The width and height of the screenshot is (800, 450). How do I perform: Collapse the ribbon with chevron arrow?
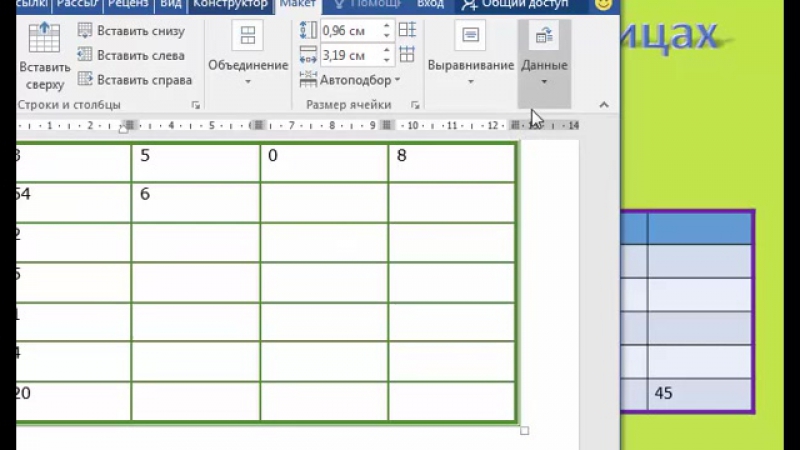point(604,105)
